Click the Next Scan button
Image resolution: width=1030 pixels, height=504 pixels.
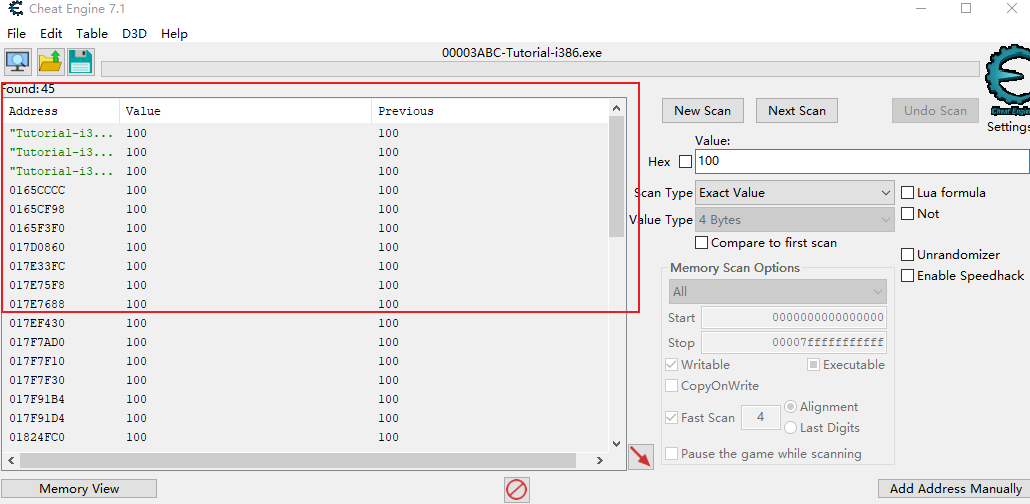point(797,110)
